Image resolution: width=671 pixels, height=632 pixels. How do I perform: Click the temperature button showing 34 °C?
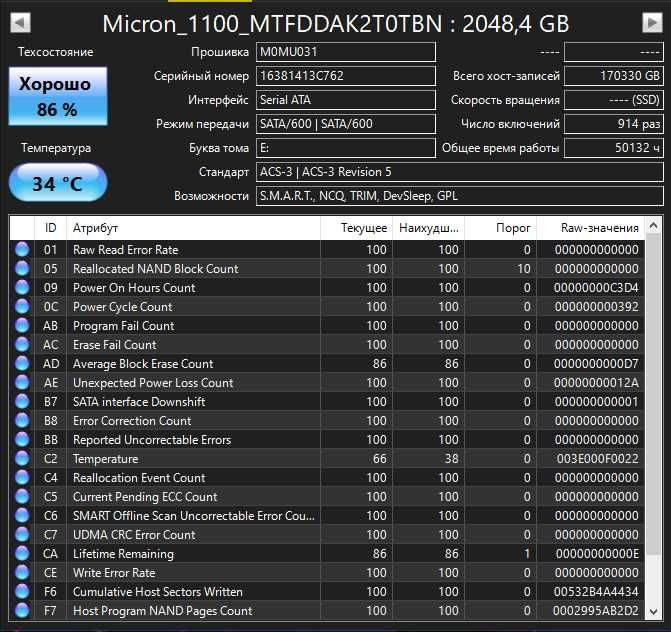(58, 183)
